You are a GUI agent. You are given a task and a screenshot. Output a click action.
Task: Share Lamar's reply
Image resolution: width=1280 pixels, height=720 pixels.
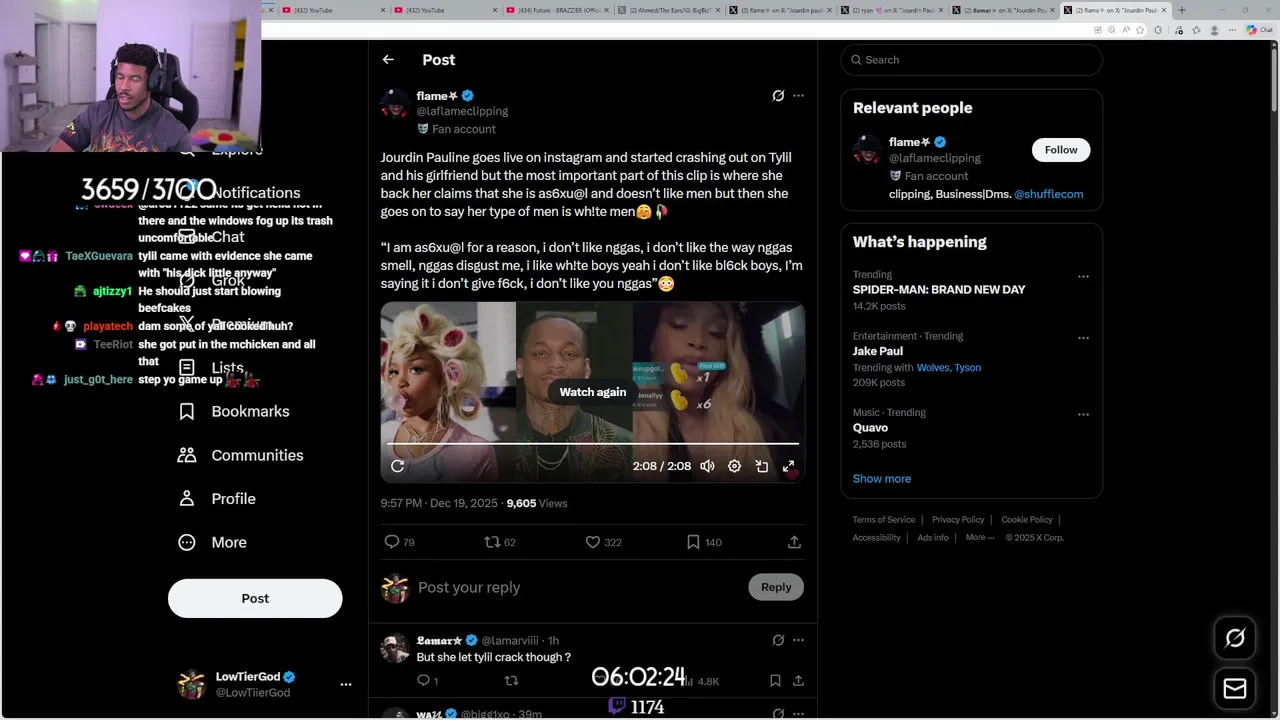coord(798,681)
